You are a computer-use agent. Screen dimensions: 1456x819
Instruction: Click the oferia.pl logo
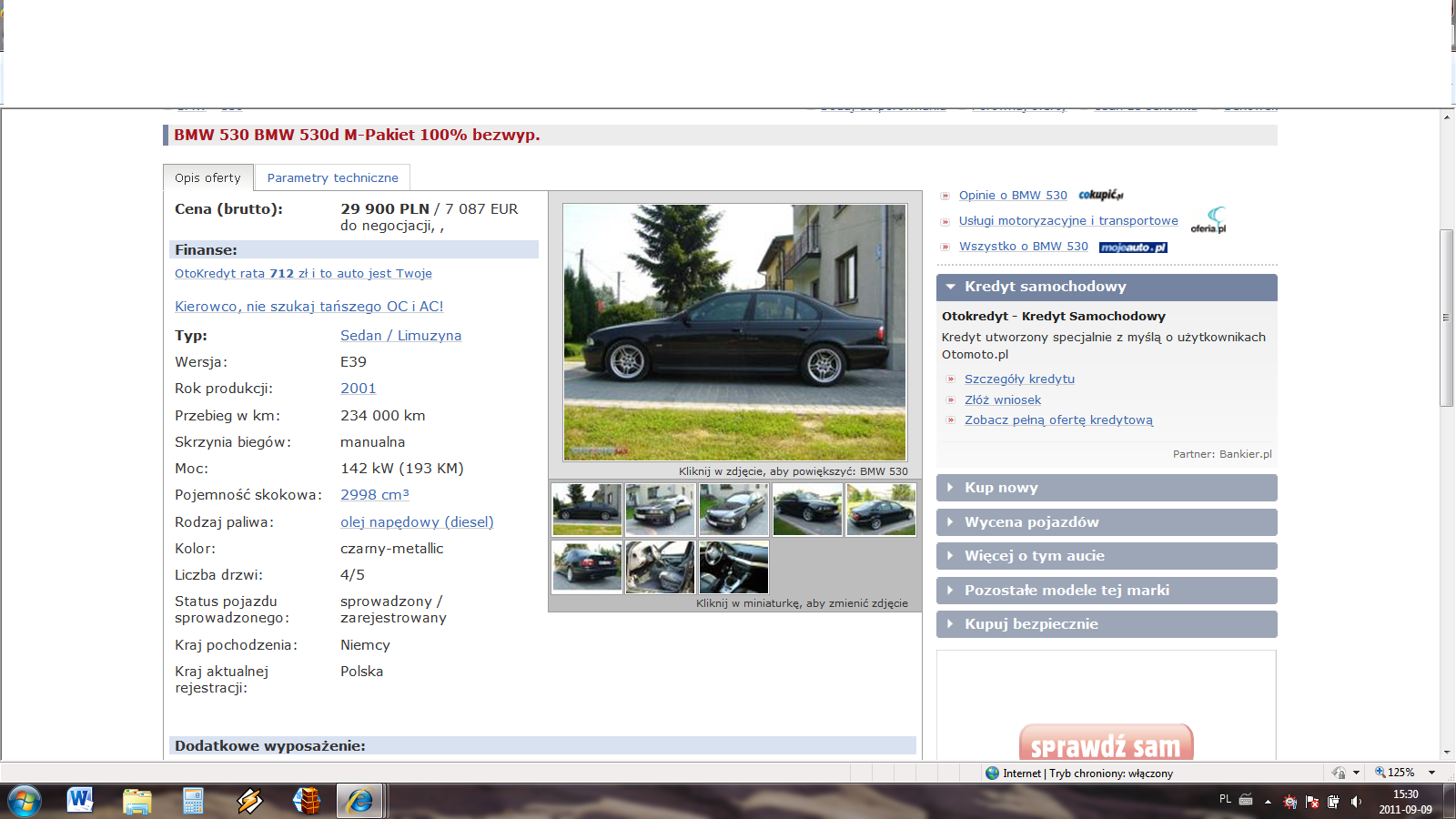click(x=1208, y=221)
